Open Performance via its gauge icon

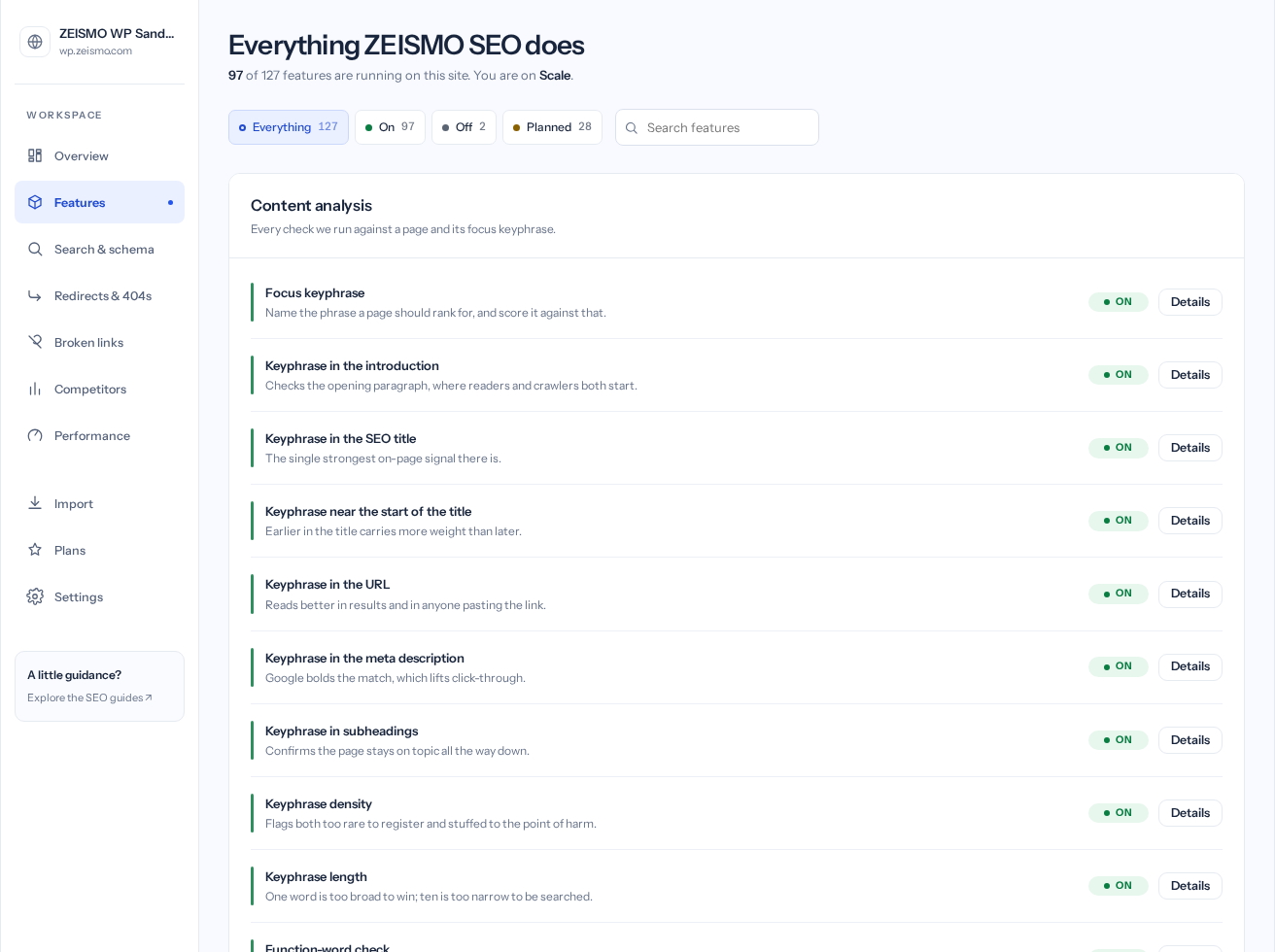pyautogui.click(x=35, y=435)
